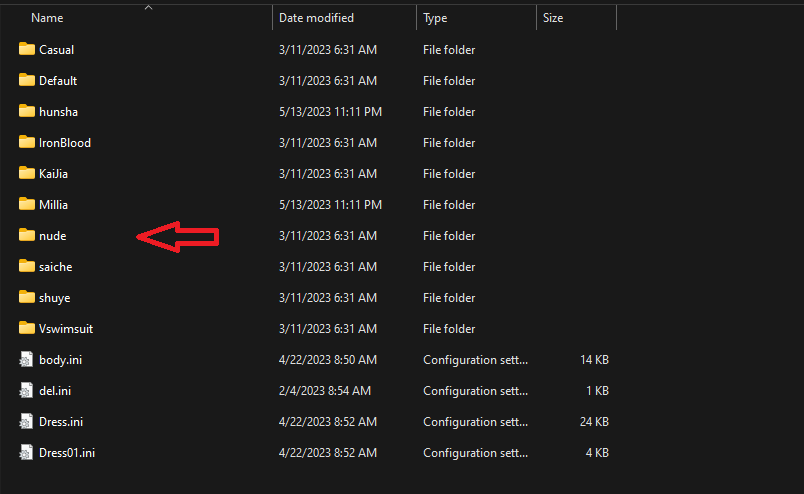
Task: Select the 'shuye' folder name
Action: 54,298
